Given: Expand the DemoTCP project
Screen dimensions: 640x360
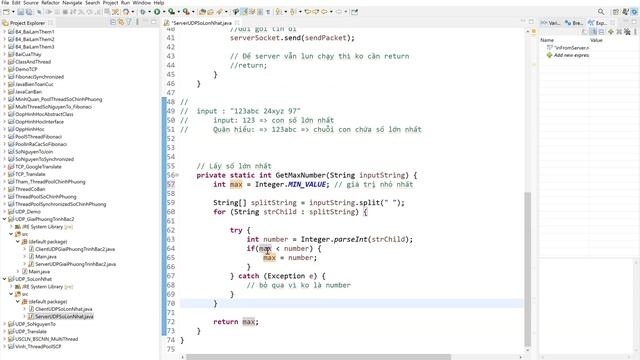Looking at the screenshot, I should 4,69.
